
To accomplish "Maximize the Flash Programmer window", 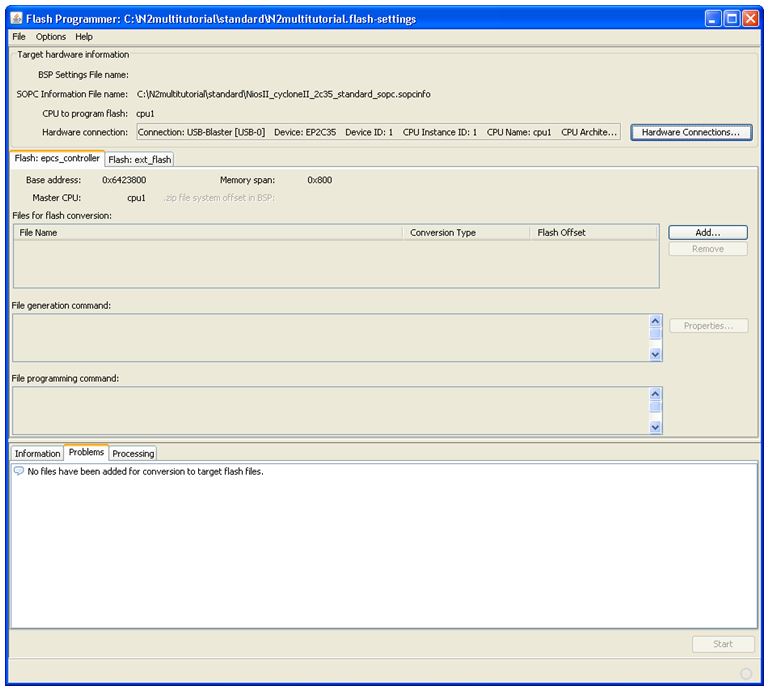I will (x=731, y=18).
